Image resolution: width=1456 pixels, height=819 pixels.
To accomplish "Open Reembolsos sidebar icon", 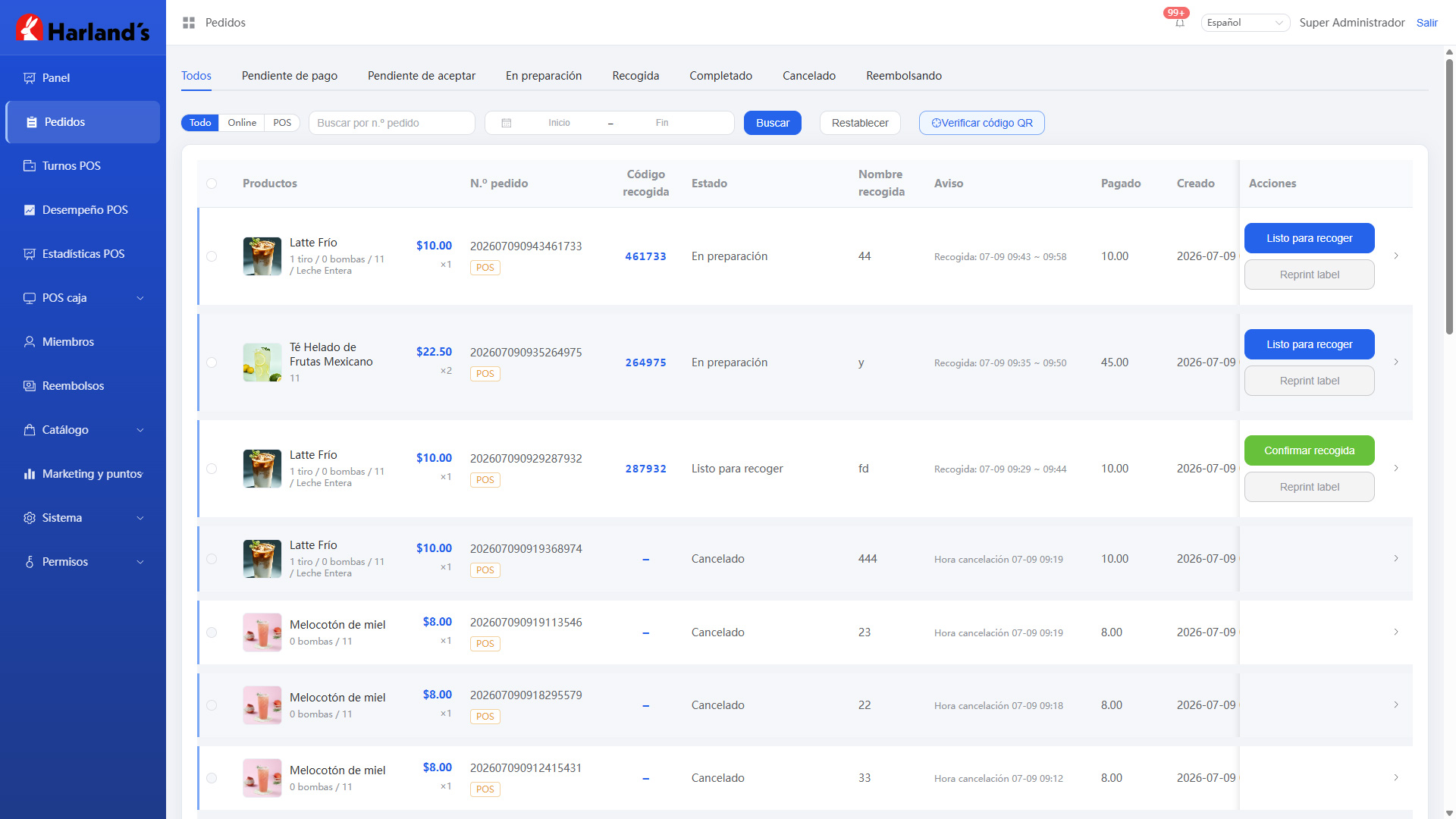I will pyautogui.click(x=30, y=386).
